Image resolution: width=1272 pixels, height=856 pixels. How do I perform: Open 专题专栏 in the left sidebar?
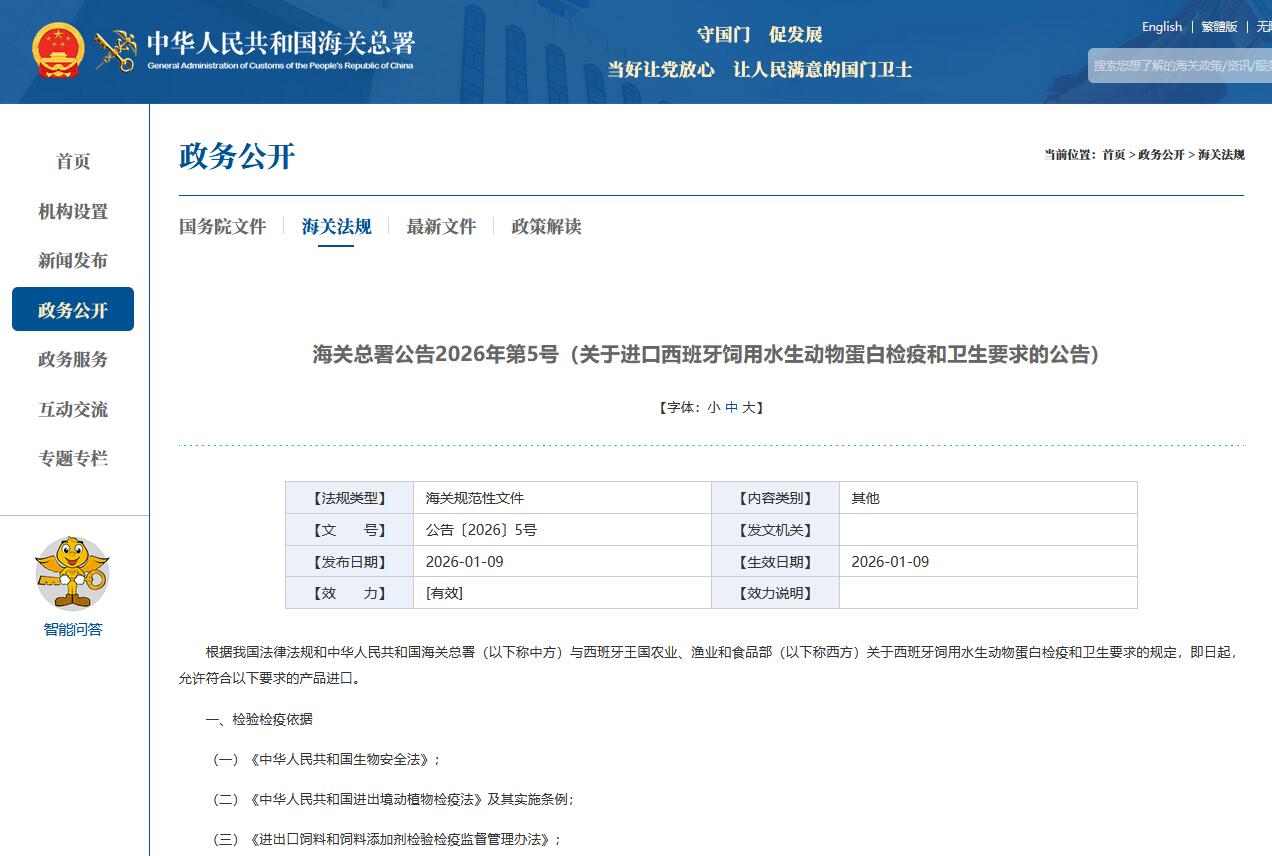pyautogui.click(x=73, y=458)
